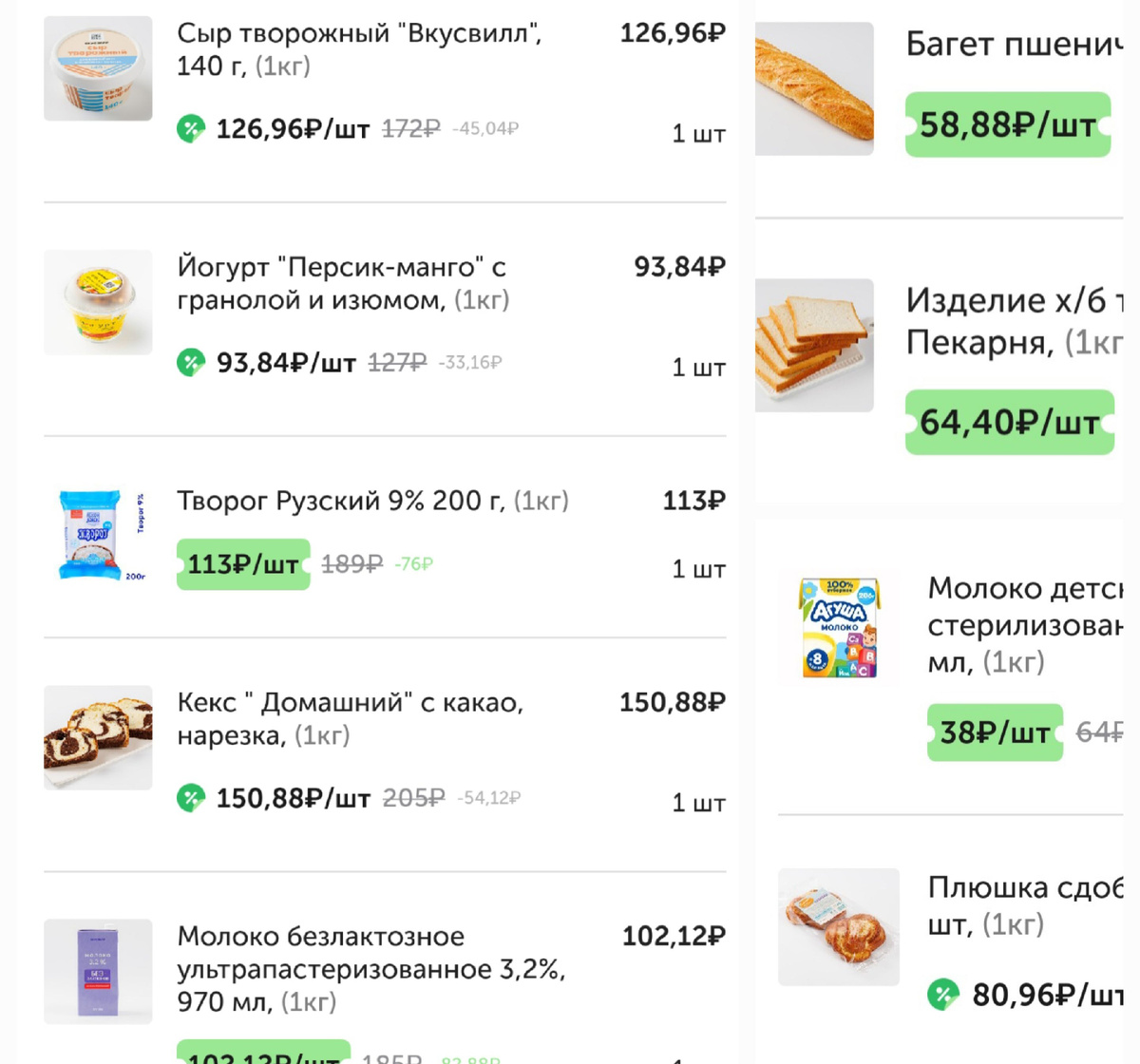The width and height of the screenshot is (1140, 1064).
Task: Open the lactose-free milk carton image
Action: tap(98, 971)
